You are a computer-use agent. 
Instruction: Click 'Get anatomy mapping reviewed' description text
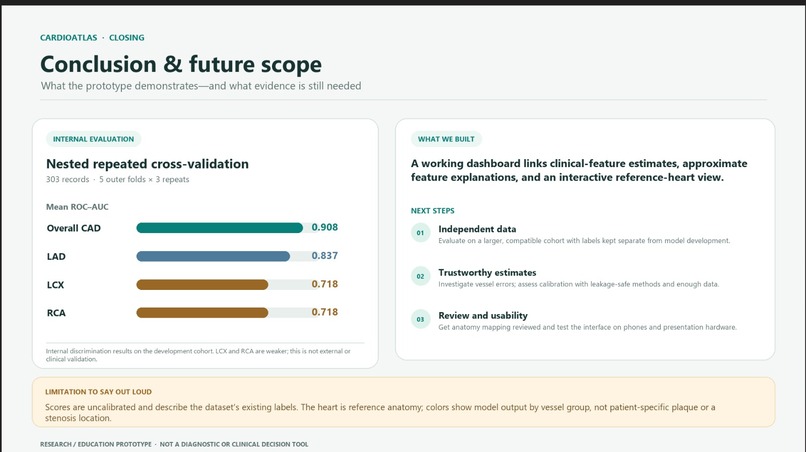click(588, 327)
